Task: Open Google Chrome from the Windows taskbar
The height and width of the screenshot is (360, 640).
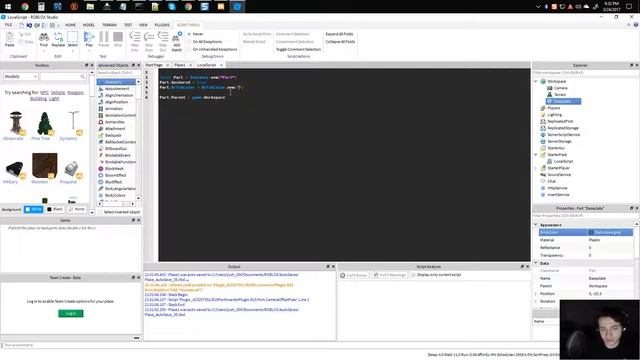Action: pos(25,7)
